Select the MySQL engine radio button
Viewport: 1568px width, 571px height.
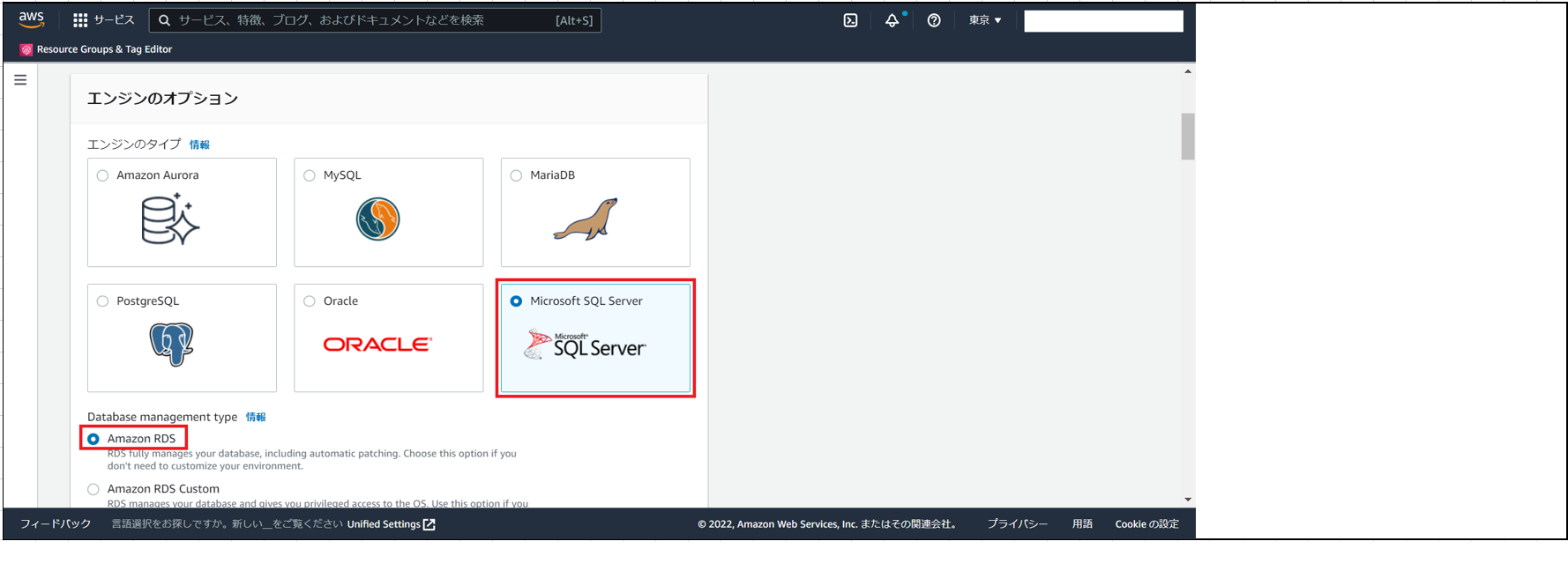coord(310,175)
